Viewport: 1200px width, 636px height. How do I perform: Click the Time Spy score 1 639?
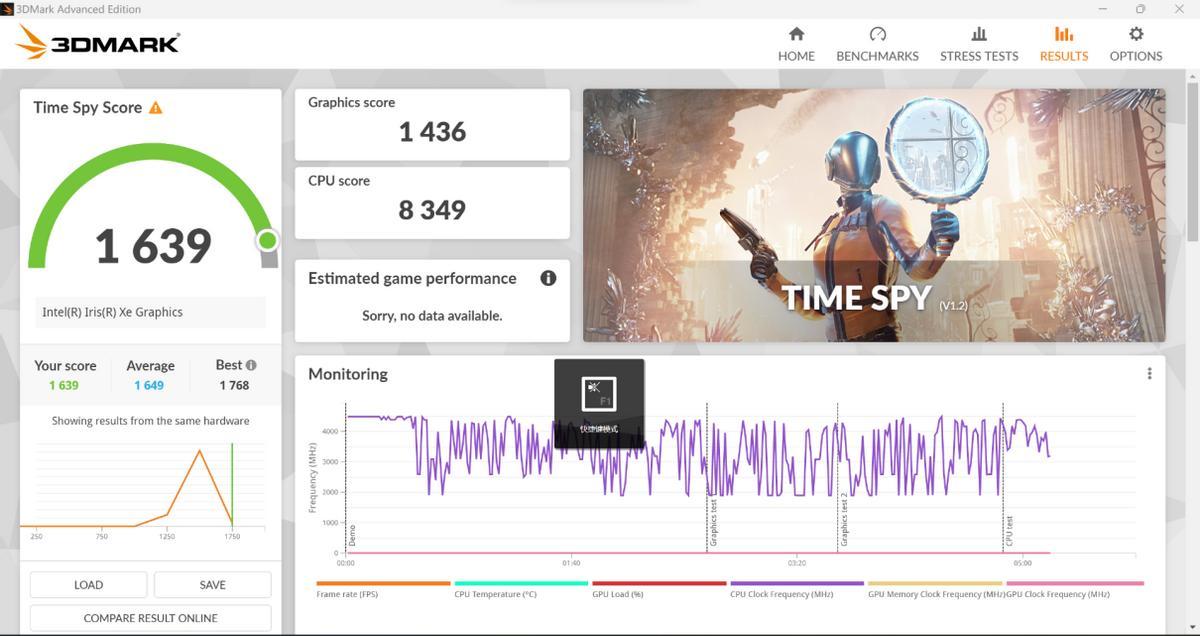(153, 246)
